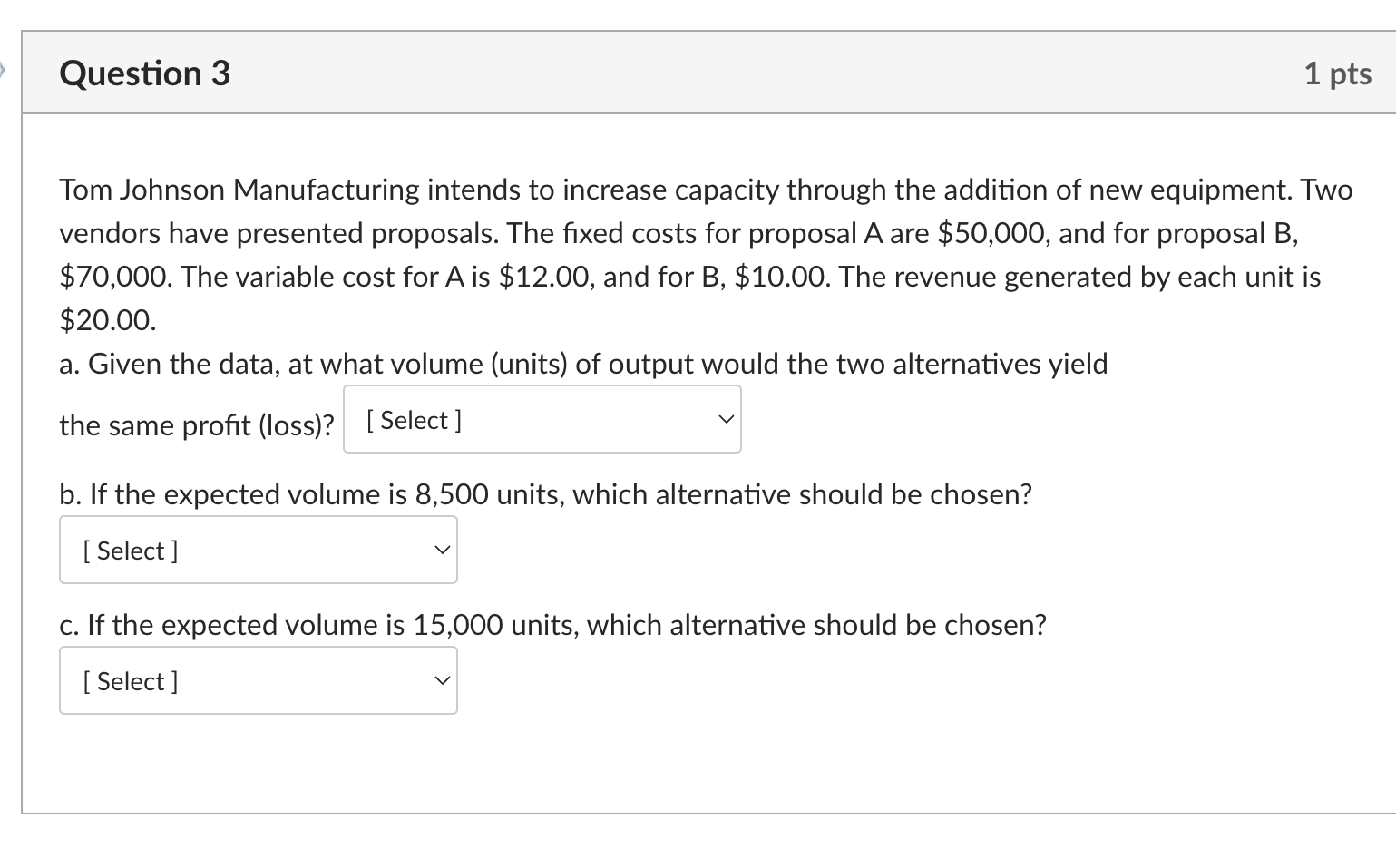Click the same profit (loss)? label
The width and height of the screenshot is (1396, 868).
tap(196, 424)
